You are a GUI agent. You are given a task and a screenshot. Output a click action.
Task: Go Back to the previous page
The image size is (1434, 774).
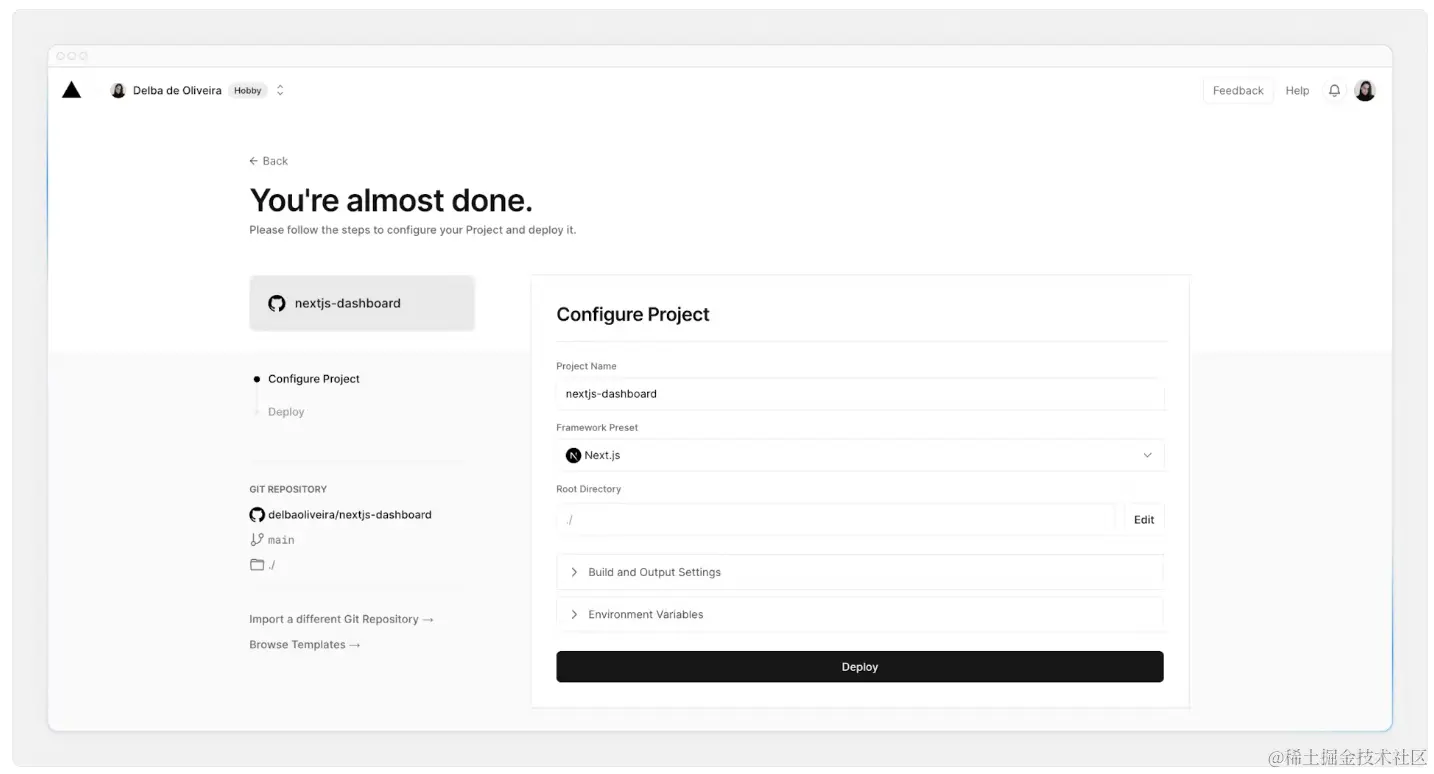269,161
